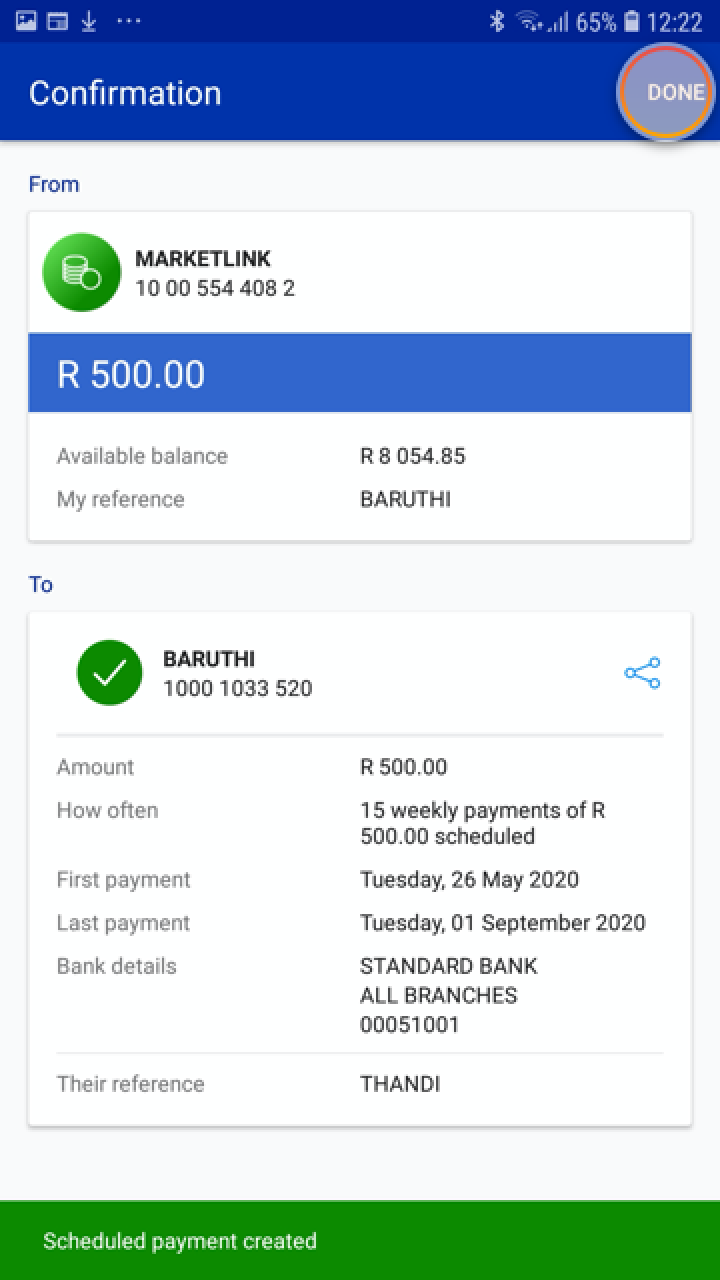The height and width of the screenshot is (1280, 720).
Task: Tap the first payment date value
Action: click(x=469, y=880)
